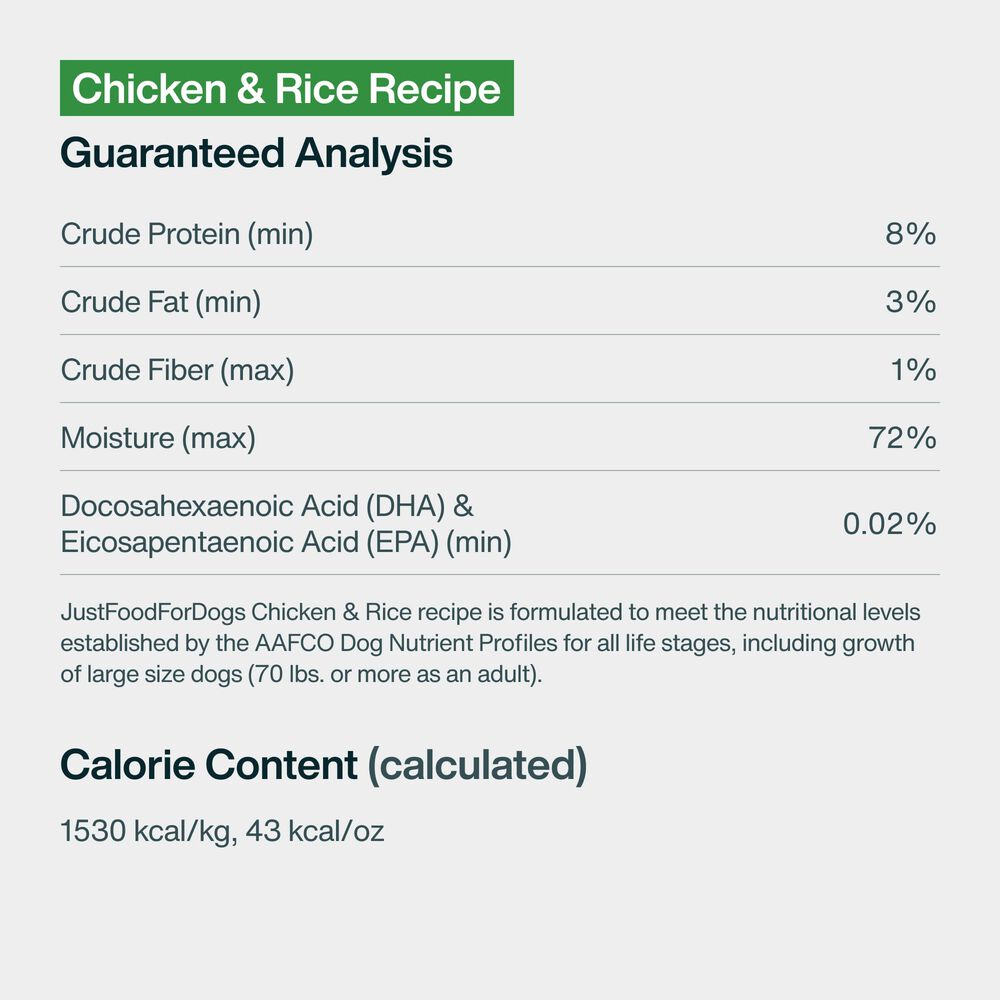Screen dimensions: 1000x1000
Task: Click the Crude Fiber (max) label
Action: click(x=177, y=370)
